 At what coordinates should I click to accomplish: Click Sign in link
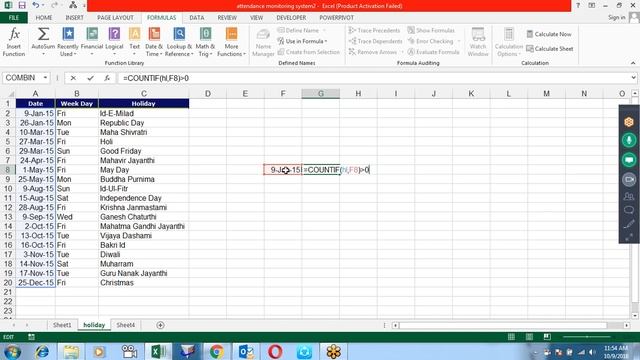click(x=616, y=17)
